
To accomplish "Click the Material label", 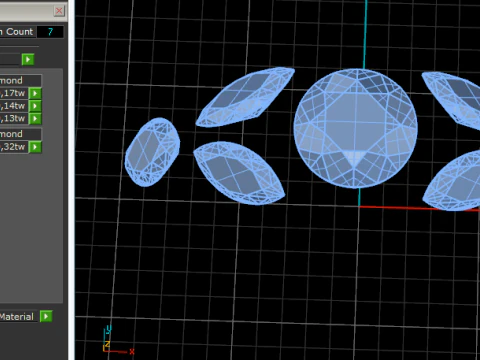I will pos(17,316).
